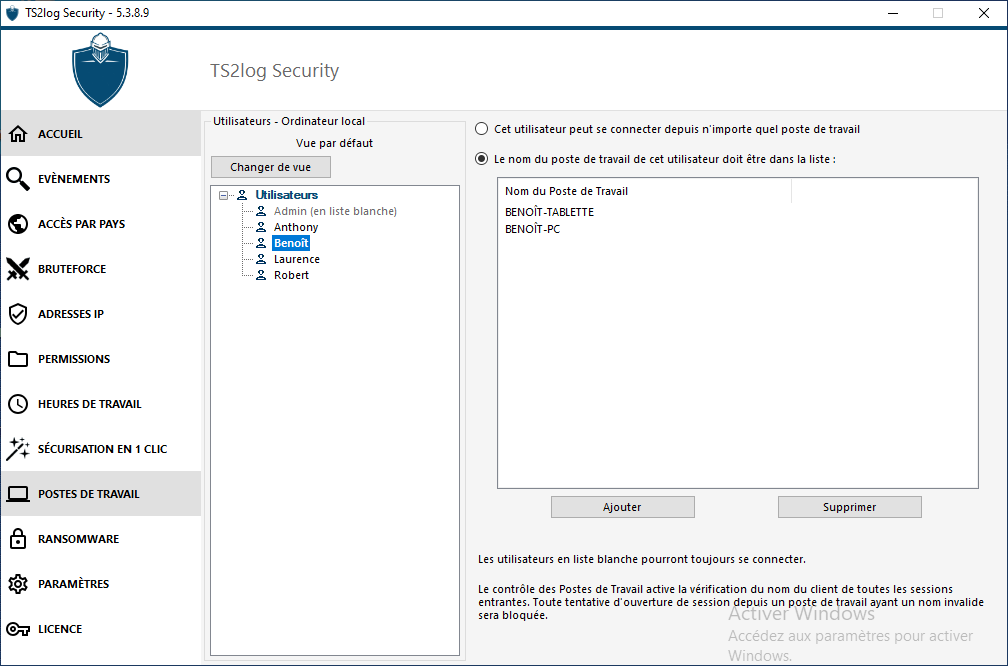The height and width of the screenshot is (666, 1008).
Task: Select user Laurence in the tree
Action: [296, 259]
